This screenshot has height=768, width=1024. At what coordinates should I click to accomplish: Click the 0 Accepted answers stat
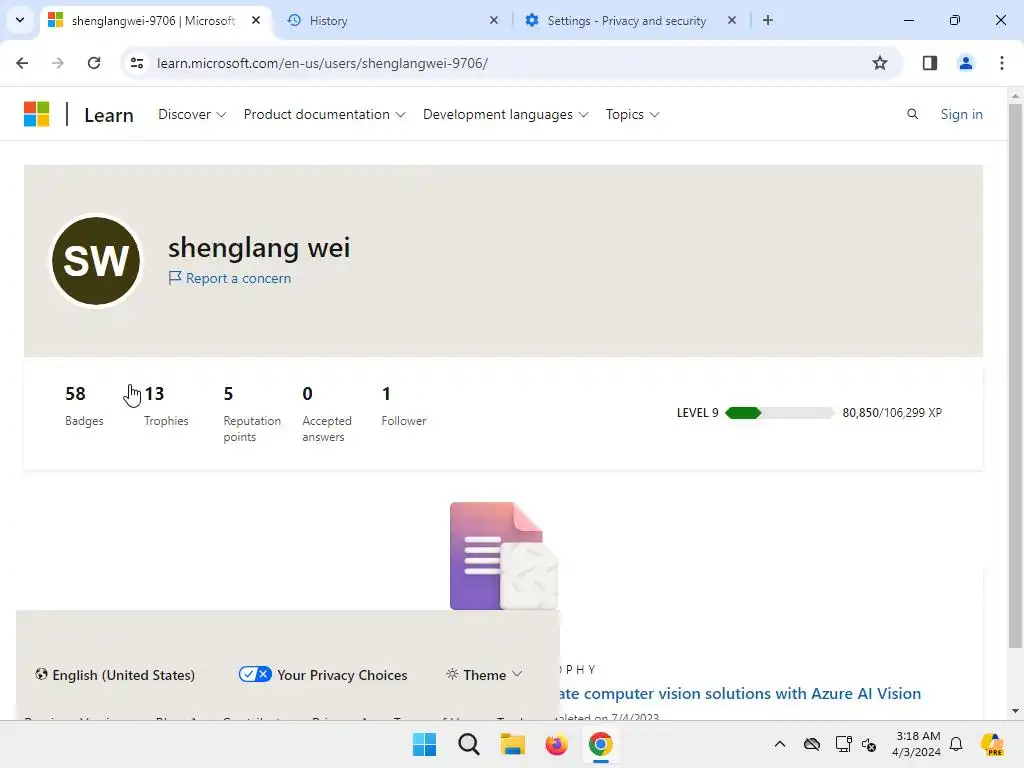(x=327, y=413)
